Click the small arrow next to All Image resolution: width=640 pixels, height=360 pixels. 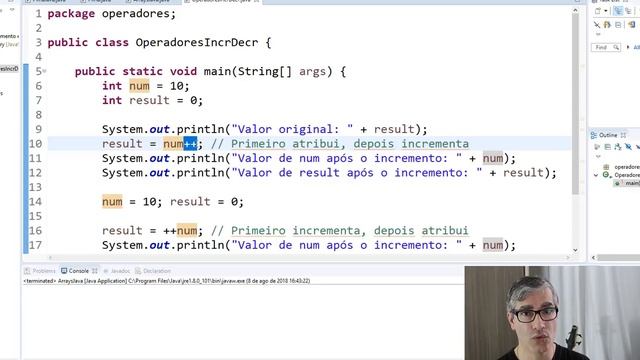click(x=628, y=47)
